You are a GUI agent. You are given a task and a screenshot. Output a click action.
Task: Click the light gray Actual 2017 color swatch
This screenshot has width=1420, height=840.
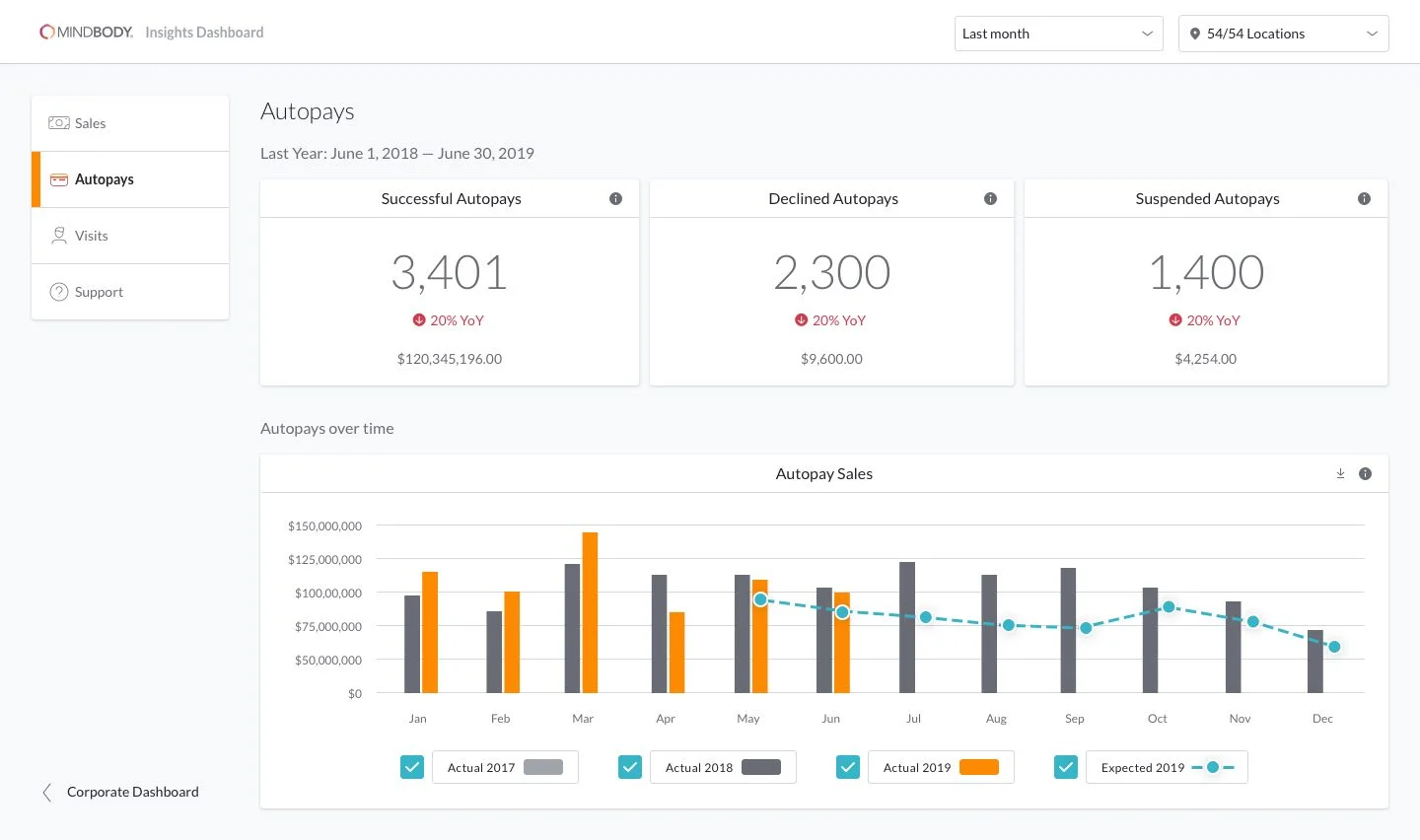543,767
